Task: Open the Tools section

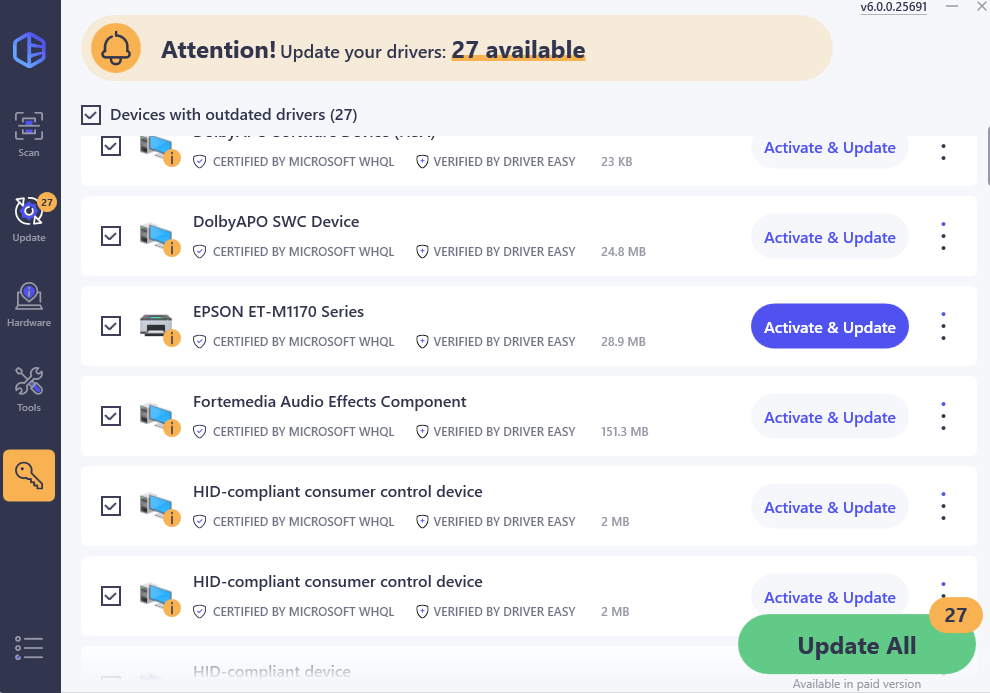Action: click(29, 389)
